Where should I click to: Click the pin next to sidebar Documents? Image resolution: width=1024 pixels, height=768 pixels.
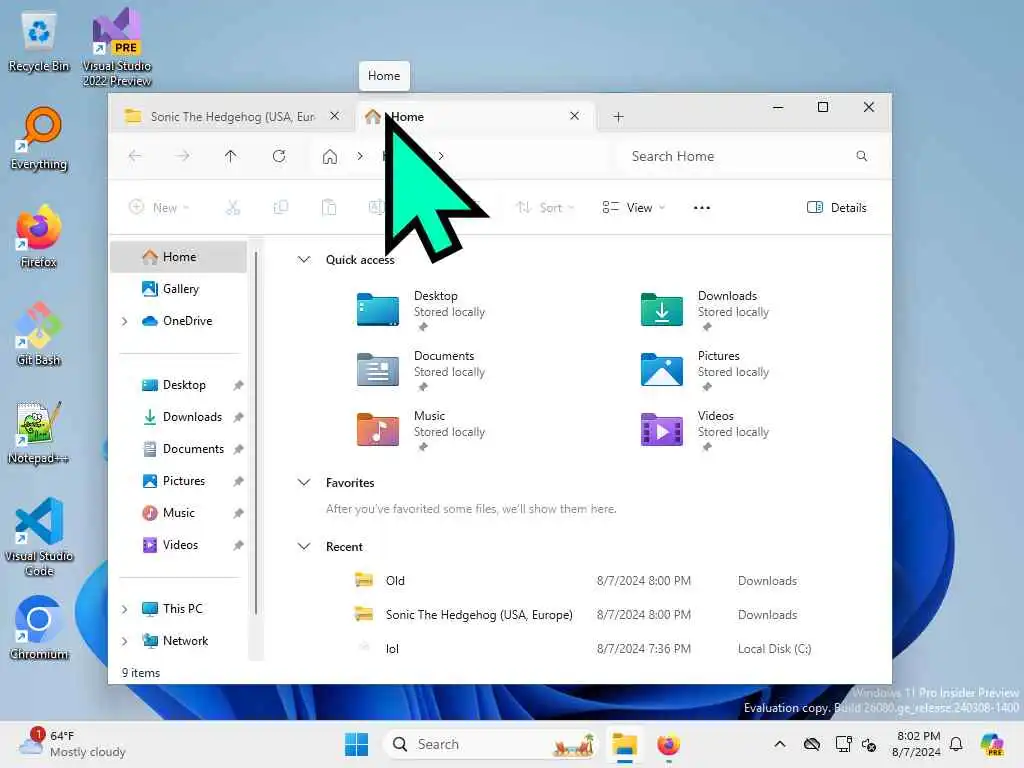tap(238, 449)
